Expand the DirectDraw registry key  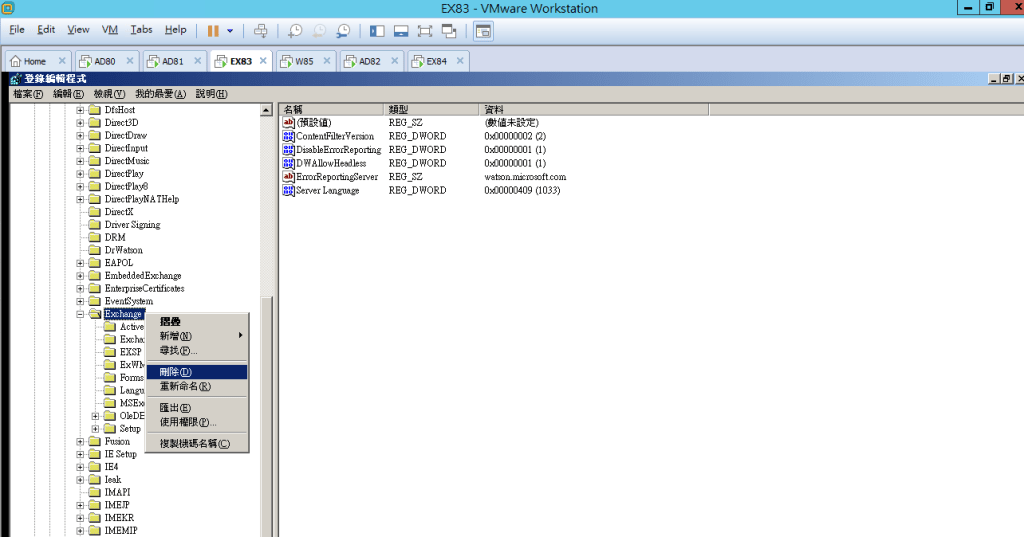[81, 136]
